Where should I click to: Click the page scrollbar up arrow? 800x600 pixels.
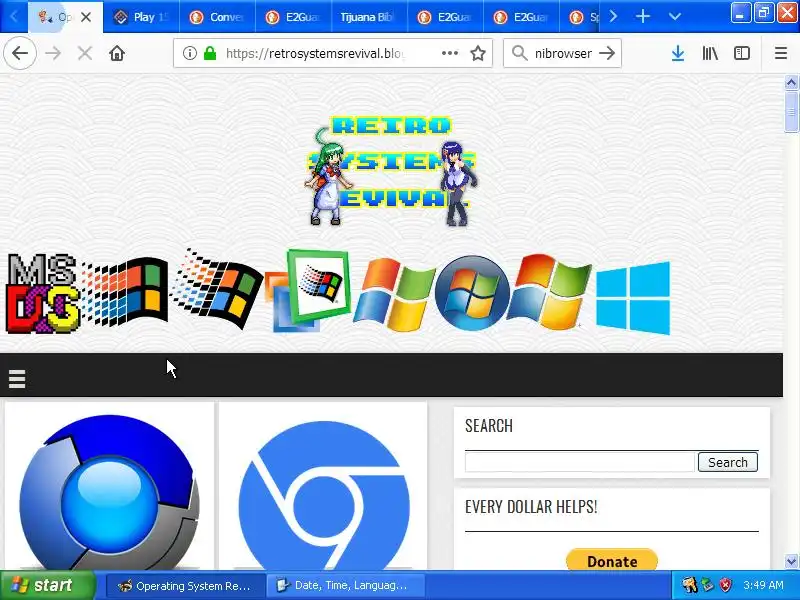[791, 82]
